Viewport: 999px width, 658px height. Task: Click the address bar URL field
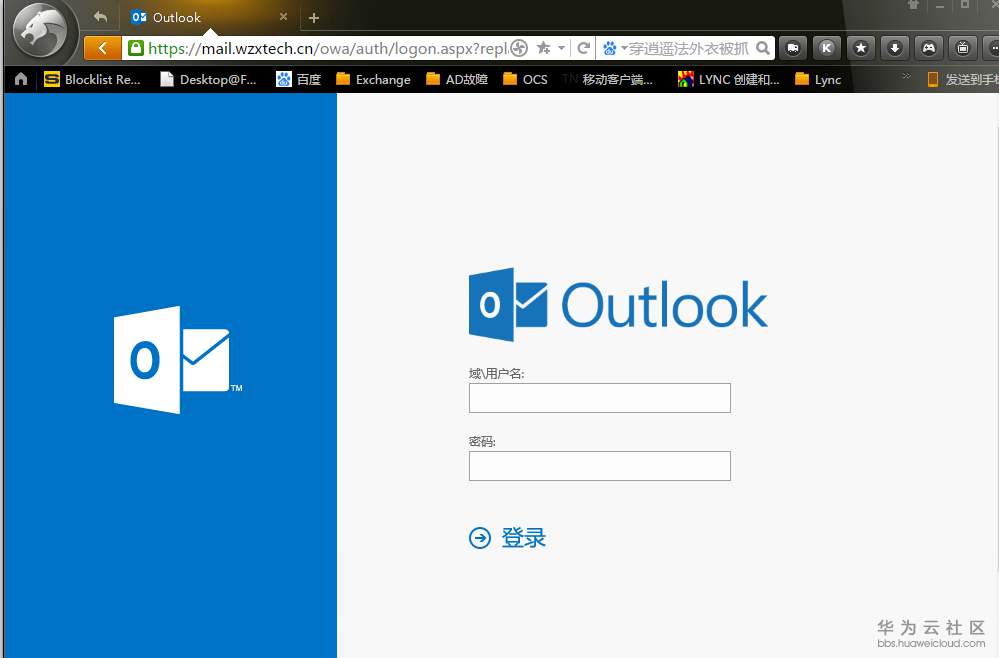click(327, 48)
